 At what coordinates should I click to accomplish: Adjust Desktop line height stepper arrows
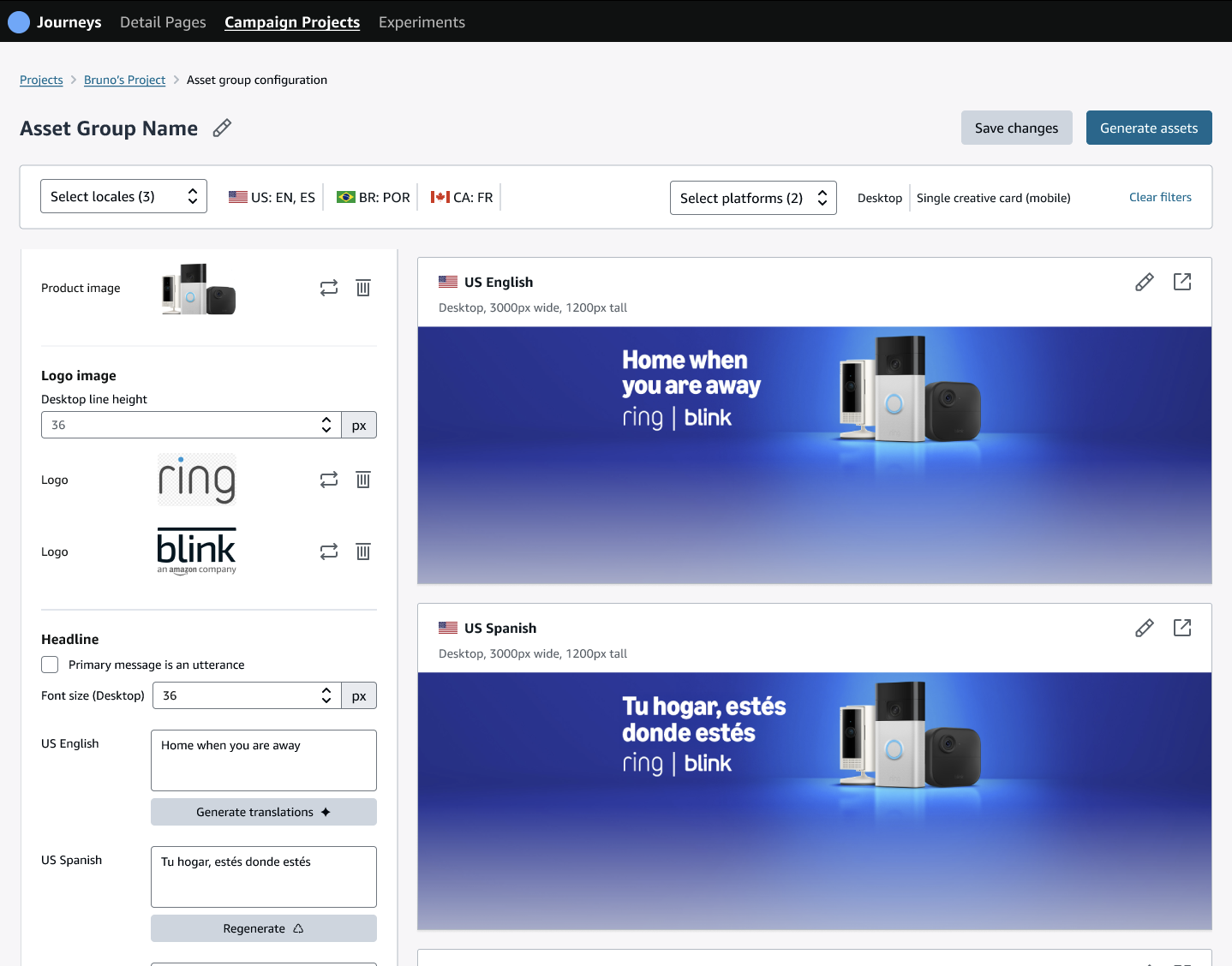[x=326, y=425]
